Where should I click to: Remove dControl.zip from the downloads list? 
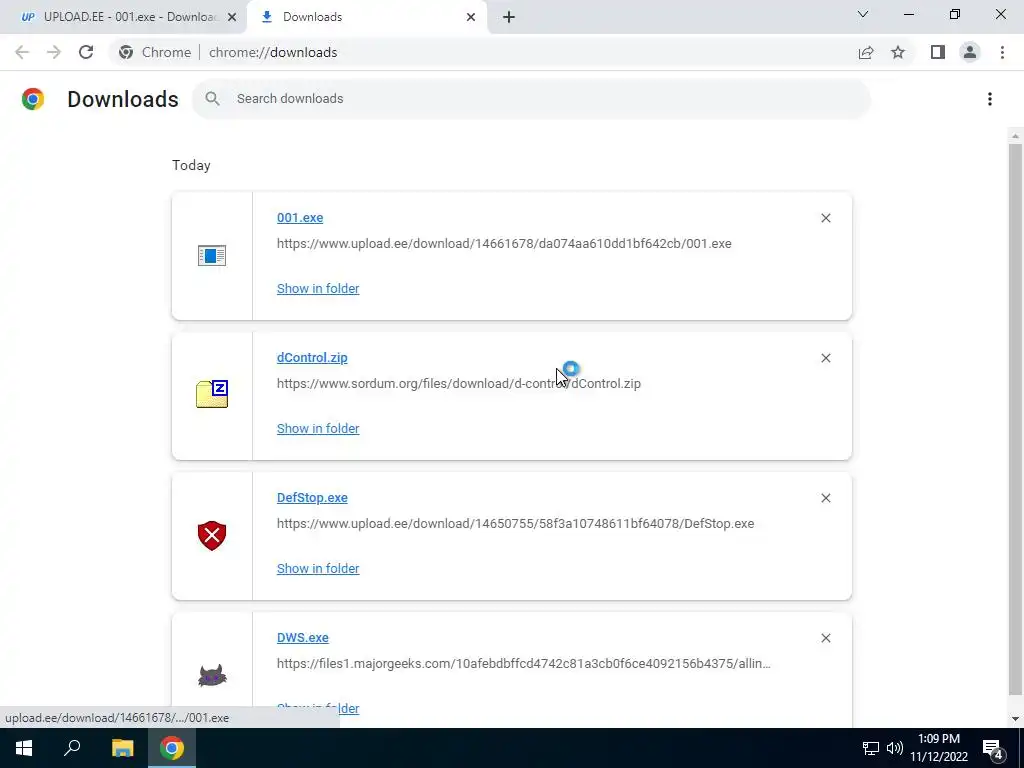click(825, 358)
